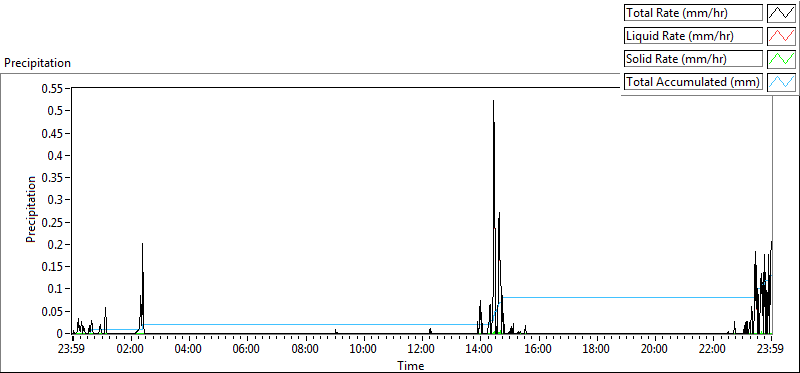Click the Solid Rate green line icon
Image resolution: width=800 pixels, height=373 pixels.
781,59
